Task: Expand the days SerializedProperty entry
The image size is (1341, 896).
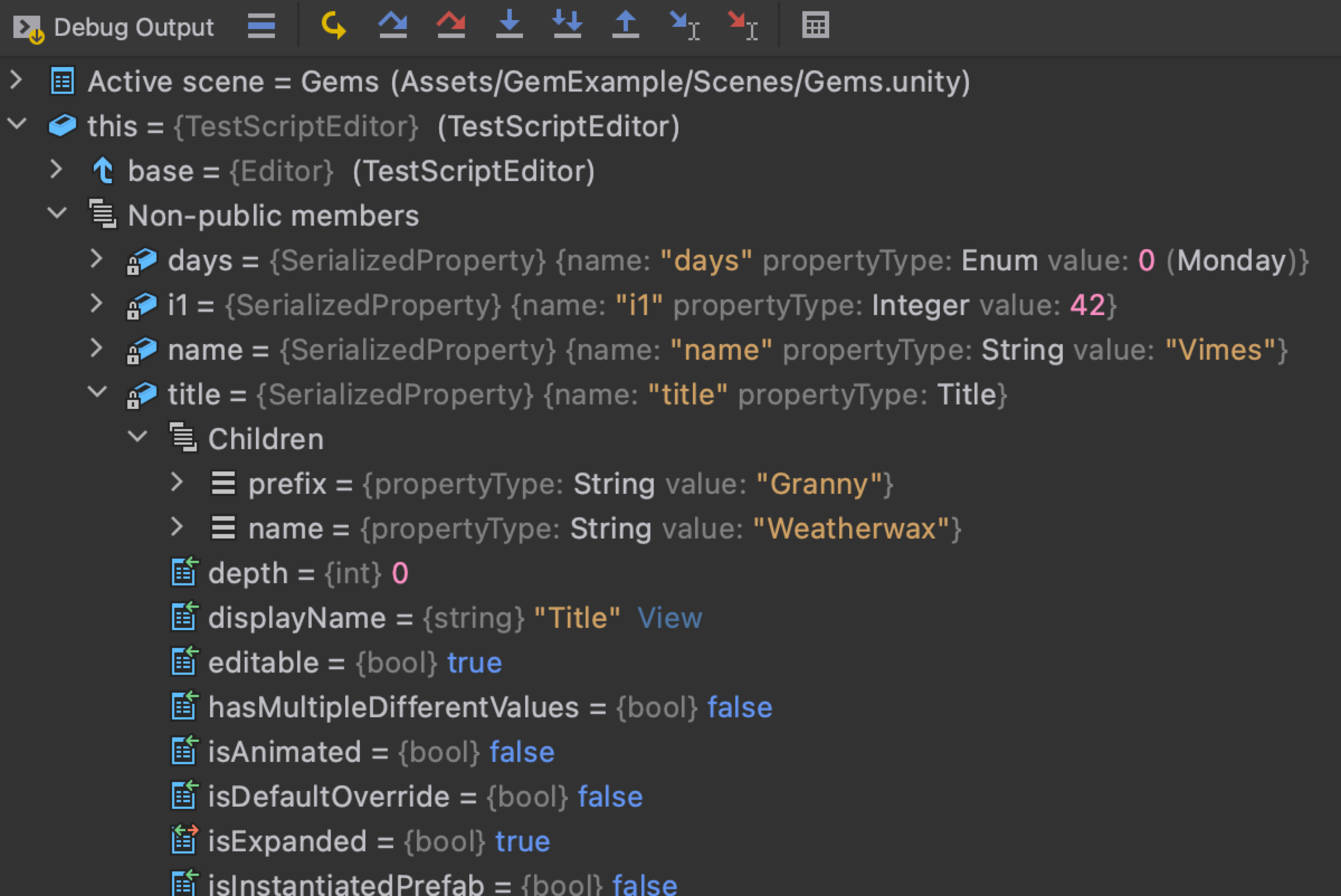Action: click(97, 258)
